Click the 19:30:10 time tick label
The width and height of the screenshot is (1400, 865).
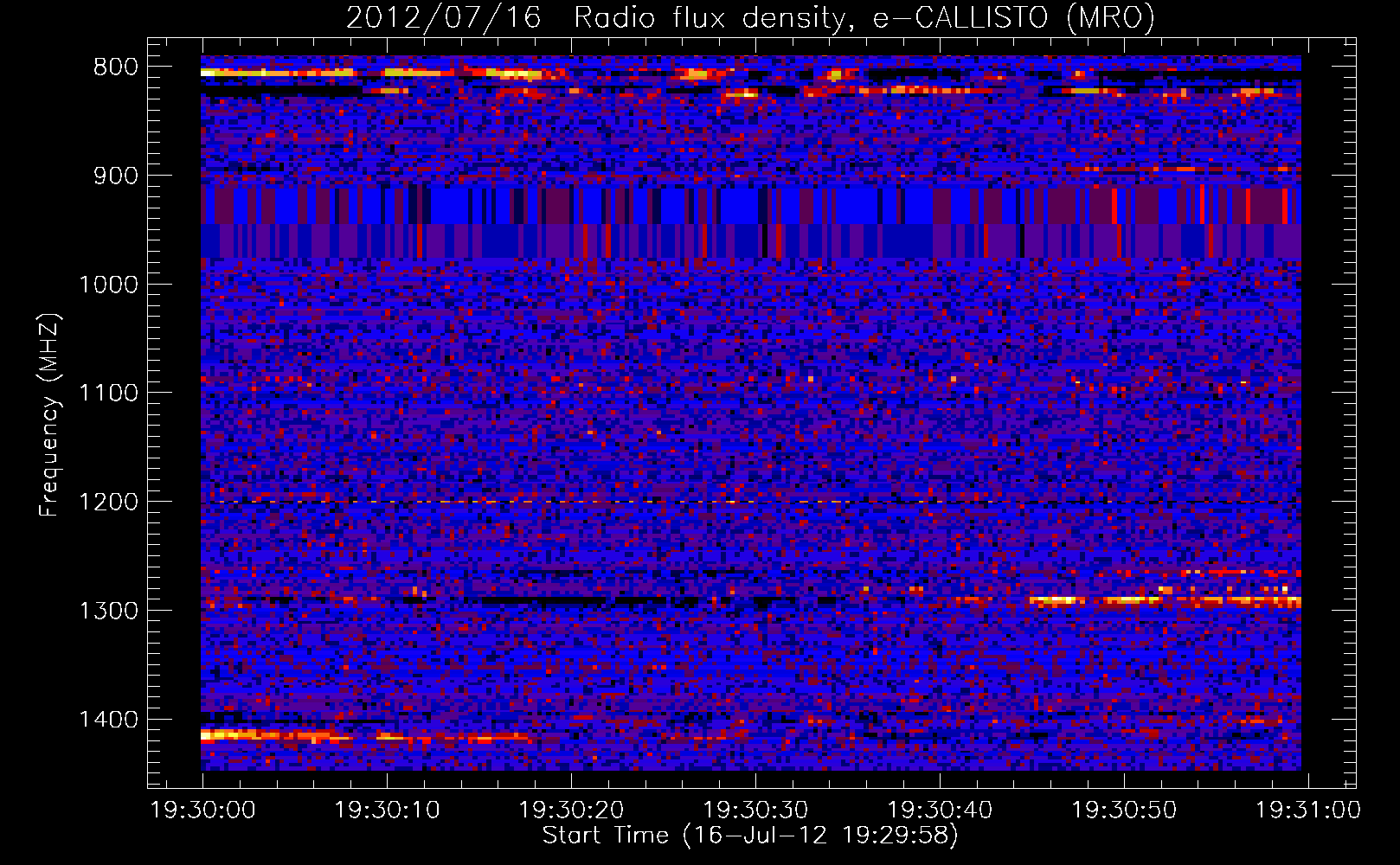(388, 811)
